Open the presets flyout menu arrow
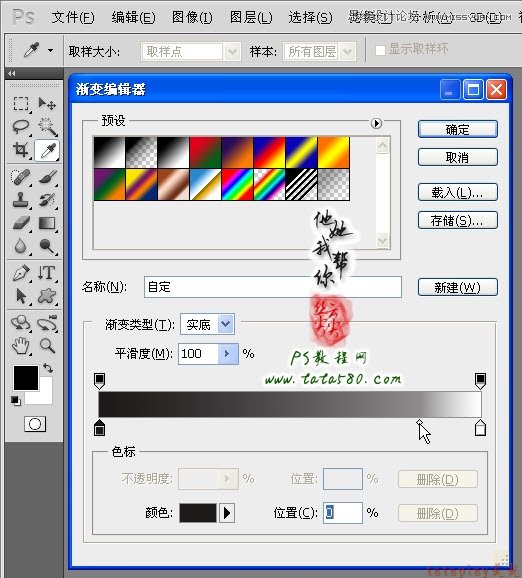Image resolution: width=522 pixels, height=578 pixels. pyautogui.click(x=376, y=123)
